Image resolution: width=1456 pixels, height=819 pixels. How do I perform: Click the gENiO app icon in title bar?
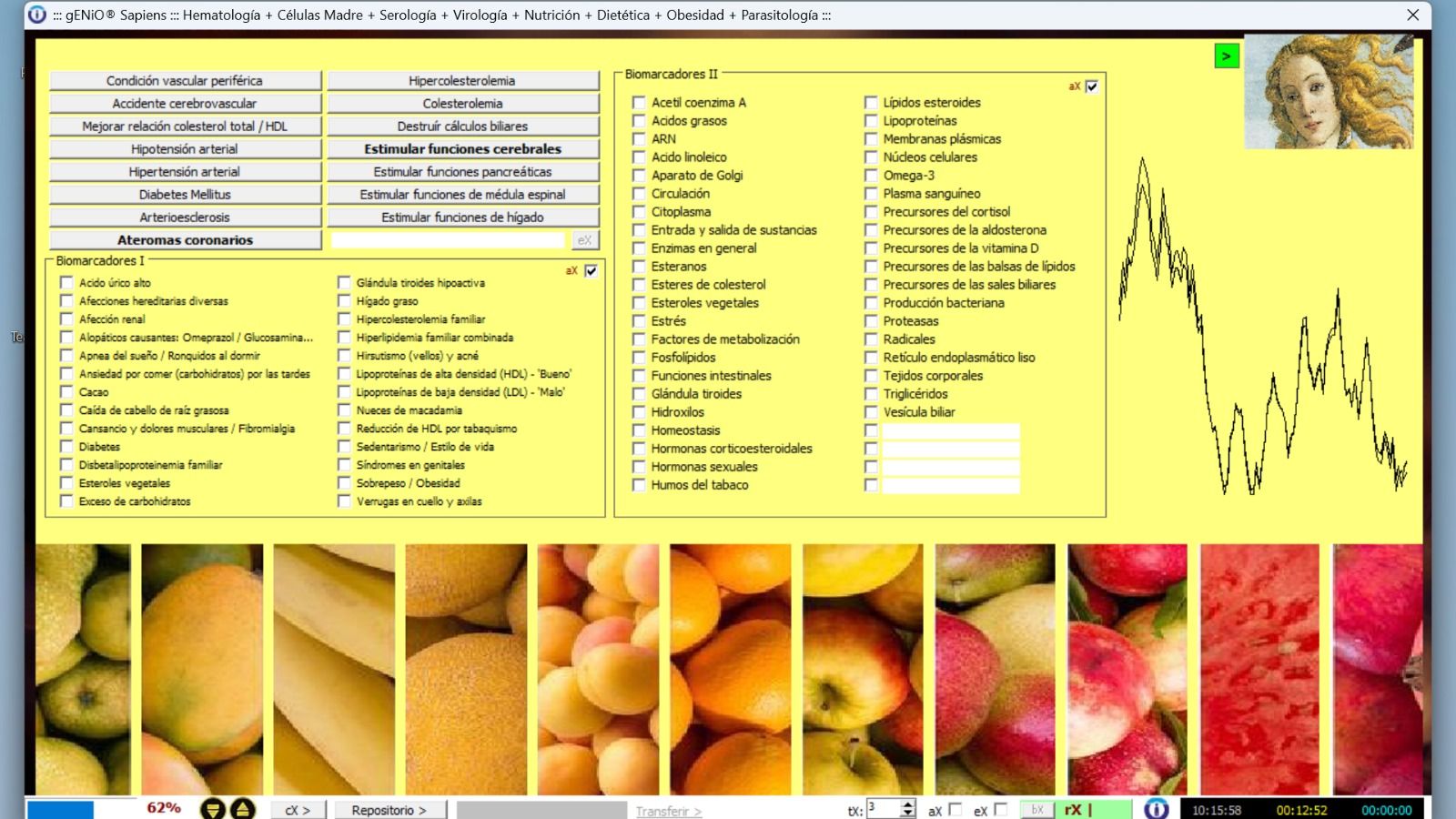37,15
